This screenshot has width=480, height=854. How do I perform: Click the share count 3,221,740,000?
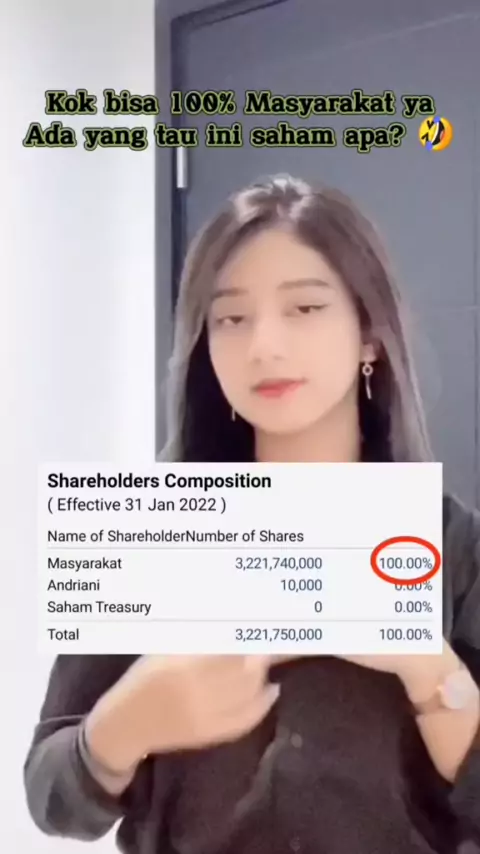(278, 563)
